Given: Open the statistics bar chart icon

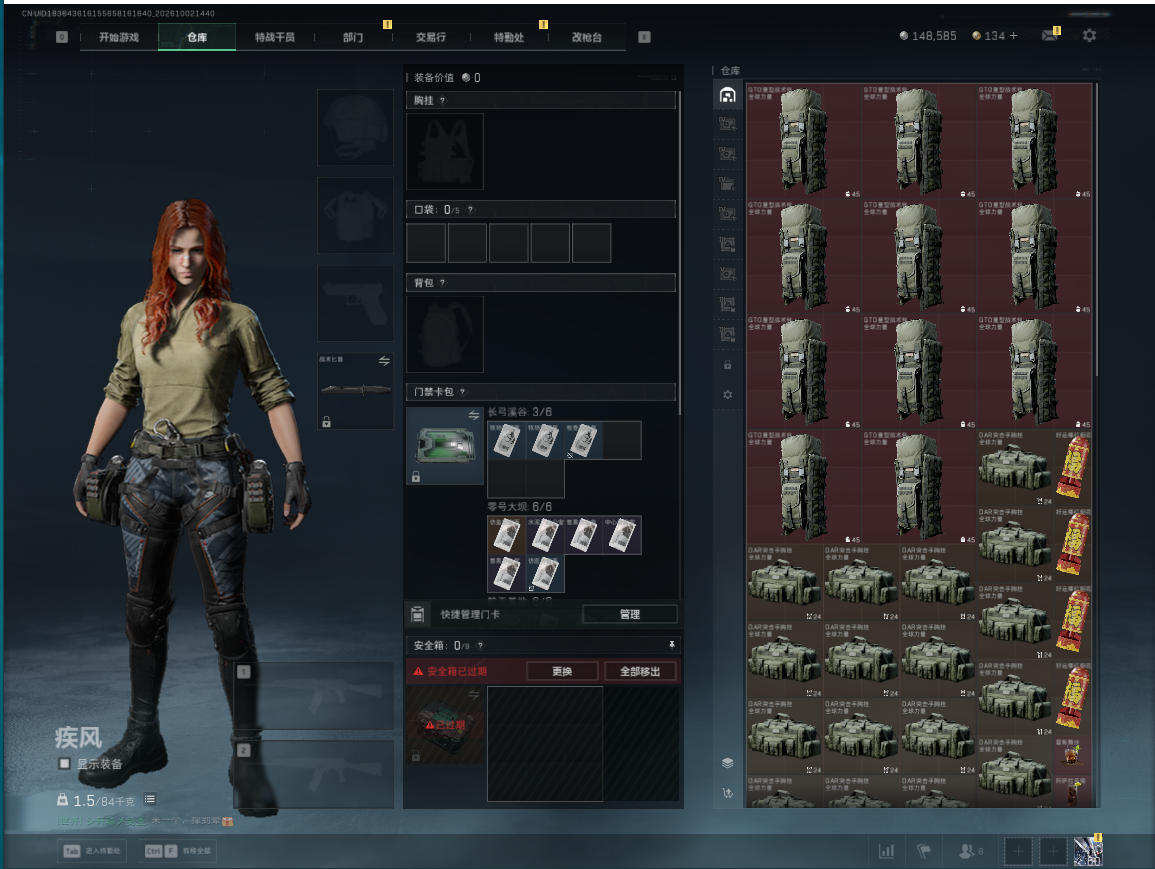Looking at the screenshot, I should pyautogui.click(x=886, y=851).
